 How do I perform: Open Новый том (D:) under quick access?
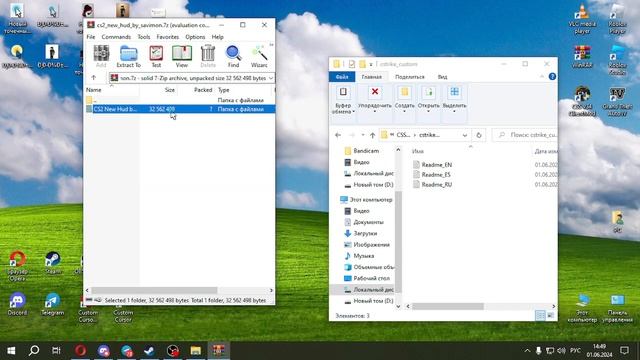tap(373, 185)
